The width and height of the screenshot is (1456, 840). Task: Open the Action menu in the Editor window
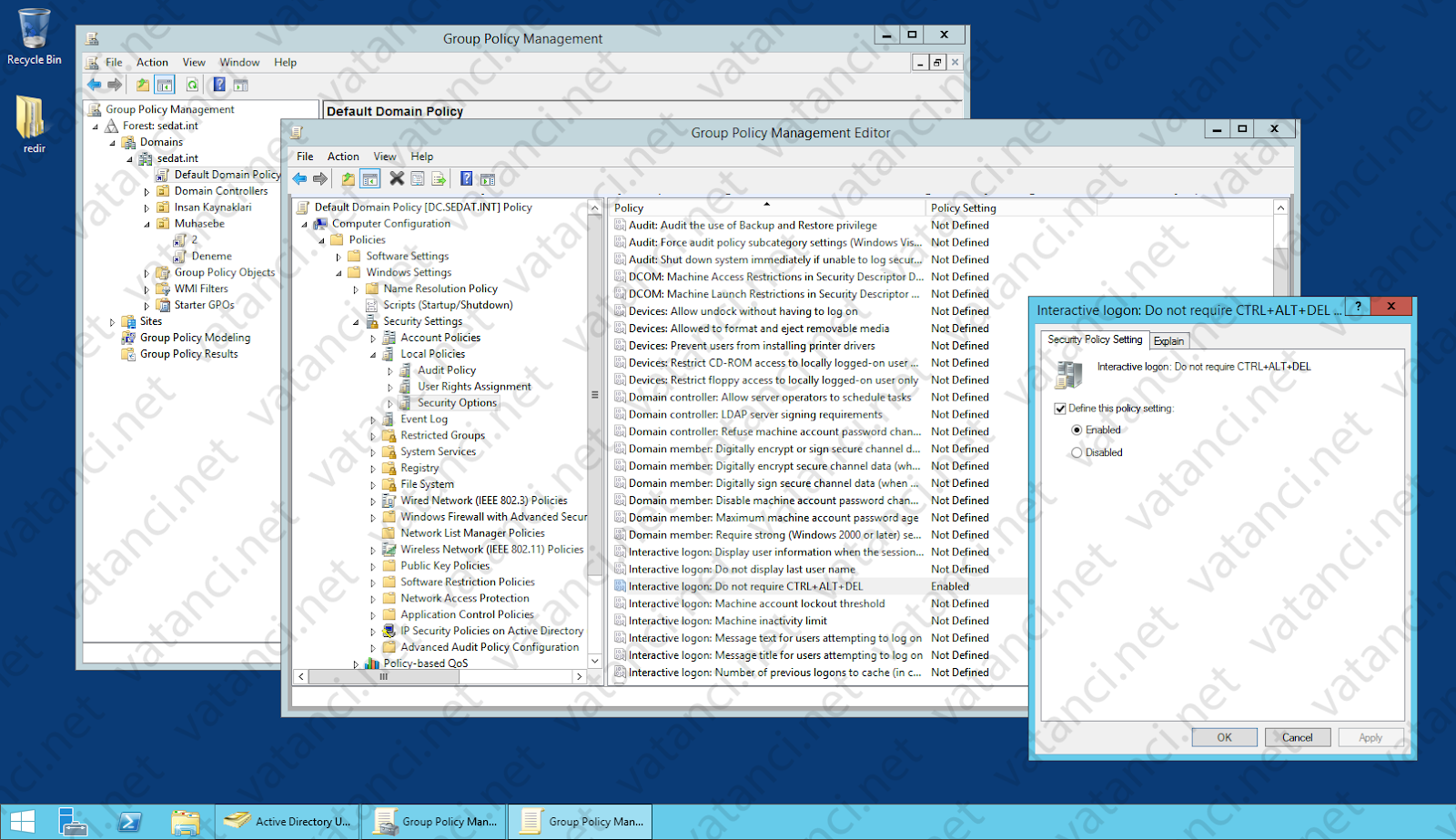[343, 157]
